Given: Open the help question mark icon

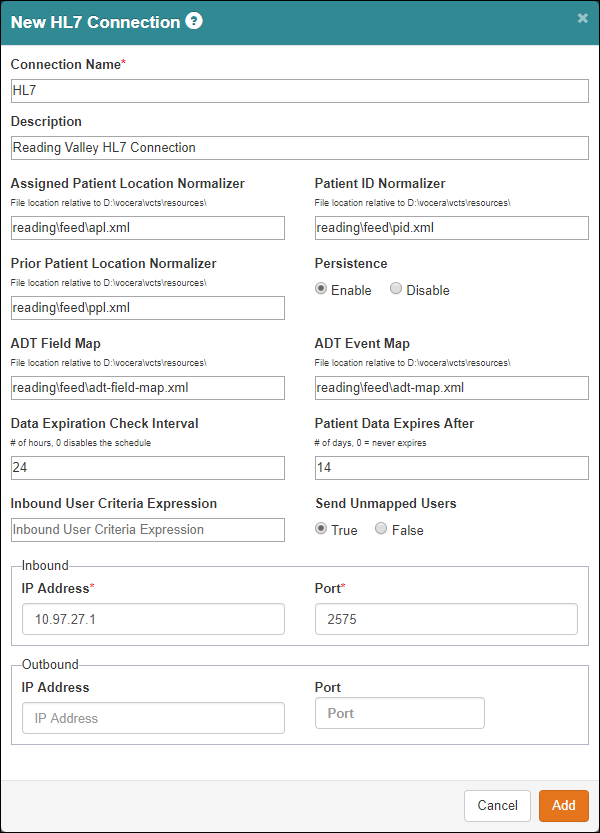Looking at the screenshot, I should click(194, 21).
